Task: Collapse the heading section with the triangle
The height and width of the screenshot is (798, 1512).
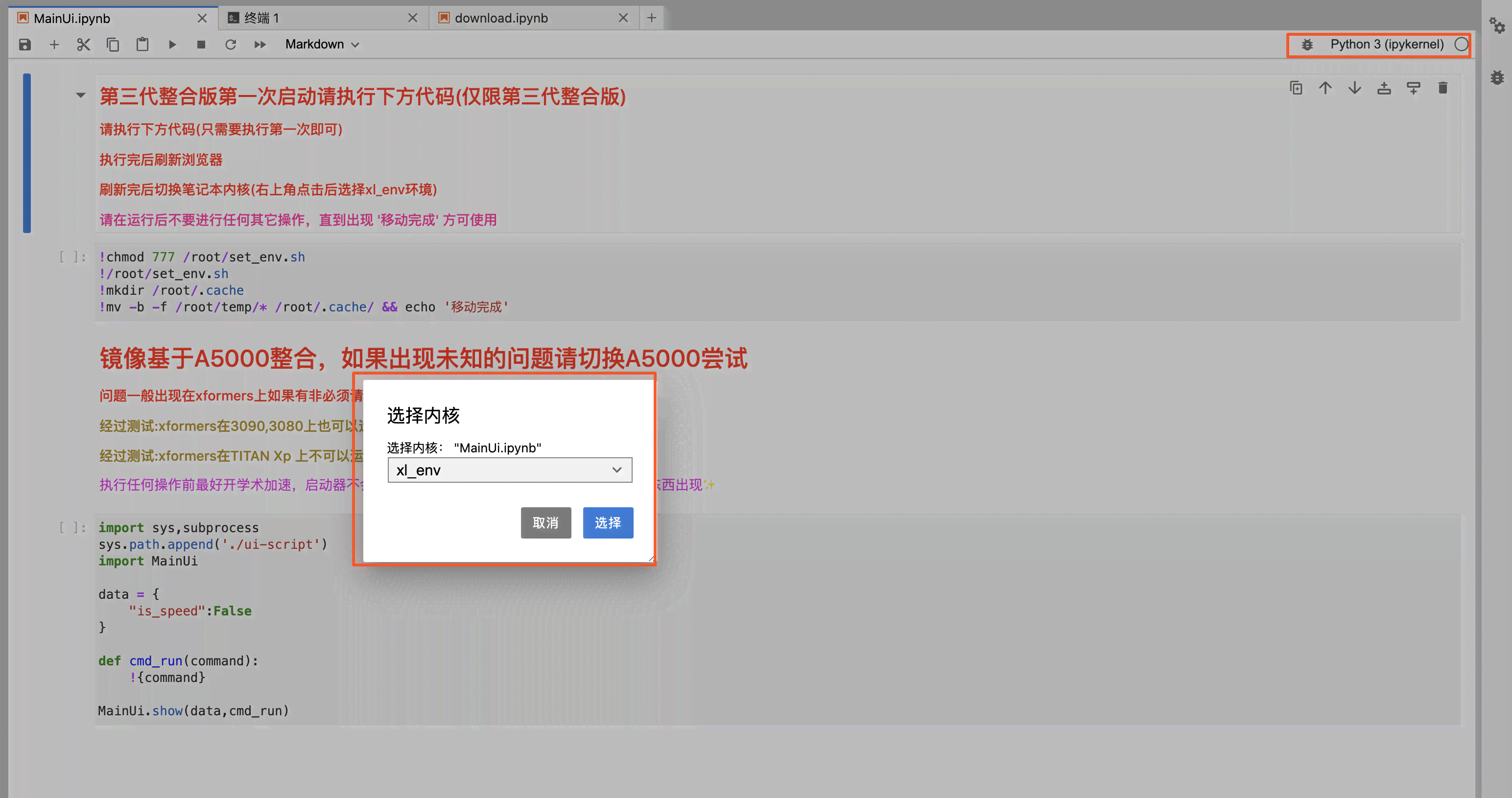Action: (x=80, y=95)
